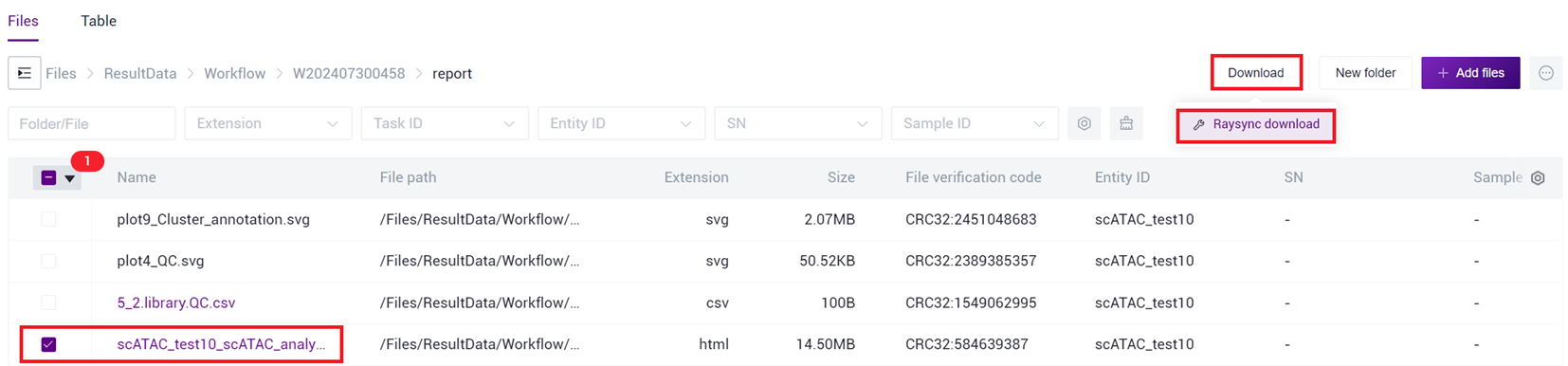1568x366 pixels.
Task: Toggle the select-all header checkbox
Action: click(48, 177)
